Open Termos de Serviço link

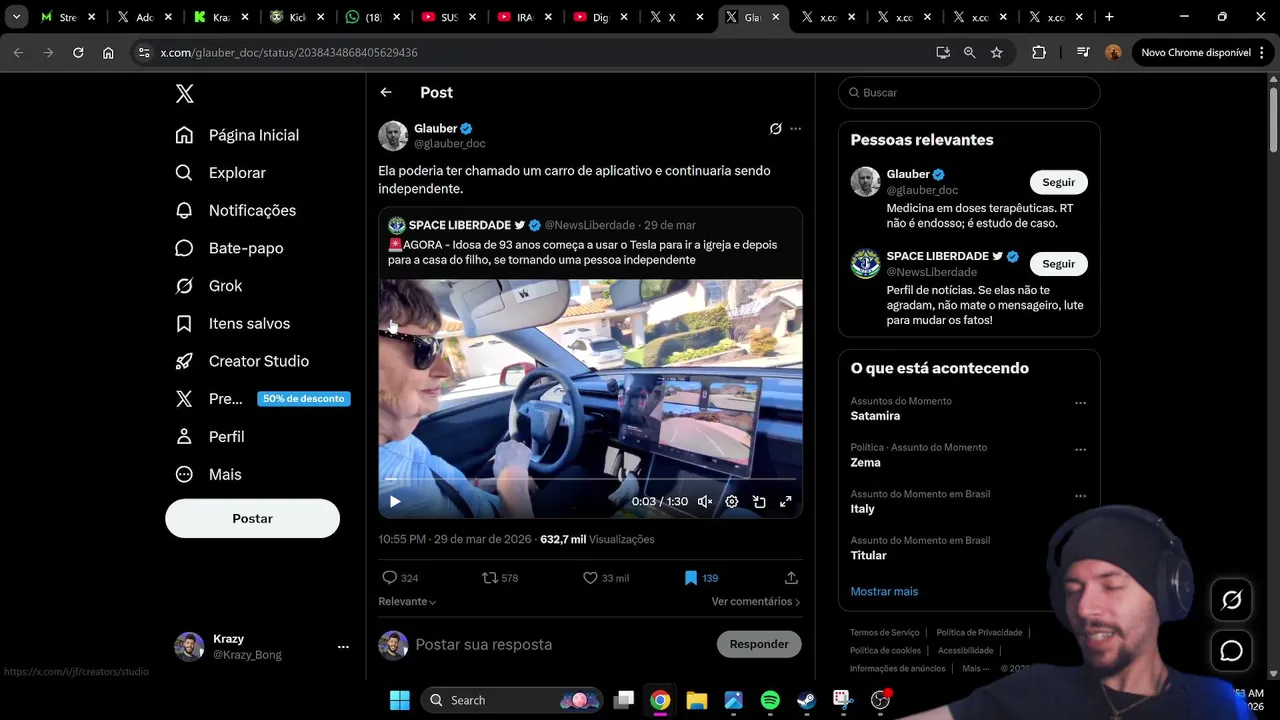point(884,633)
